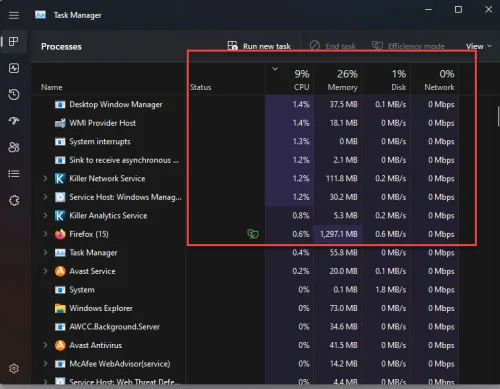500x389 pixels.
Task: Expand the McAfee WebAdvisor(service) group
Action: click(45, 364)
